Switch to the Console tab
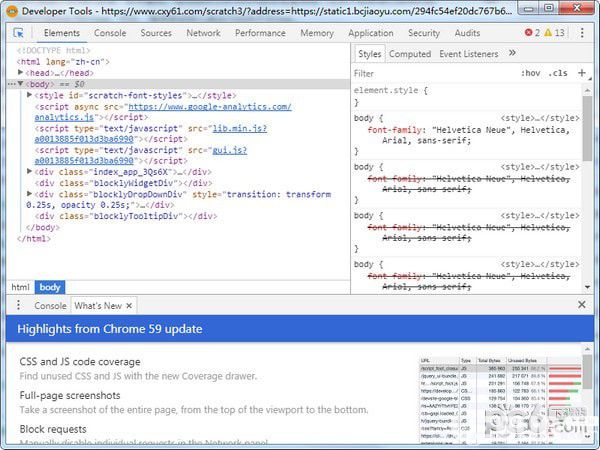The image size is (600, 450). pos(110,33)
